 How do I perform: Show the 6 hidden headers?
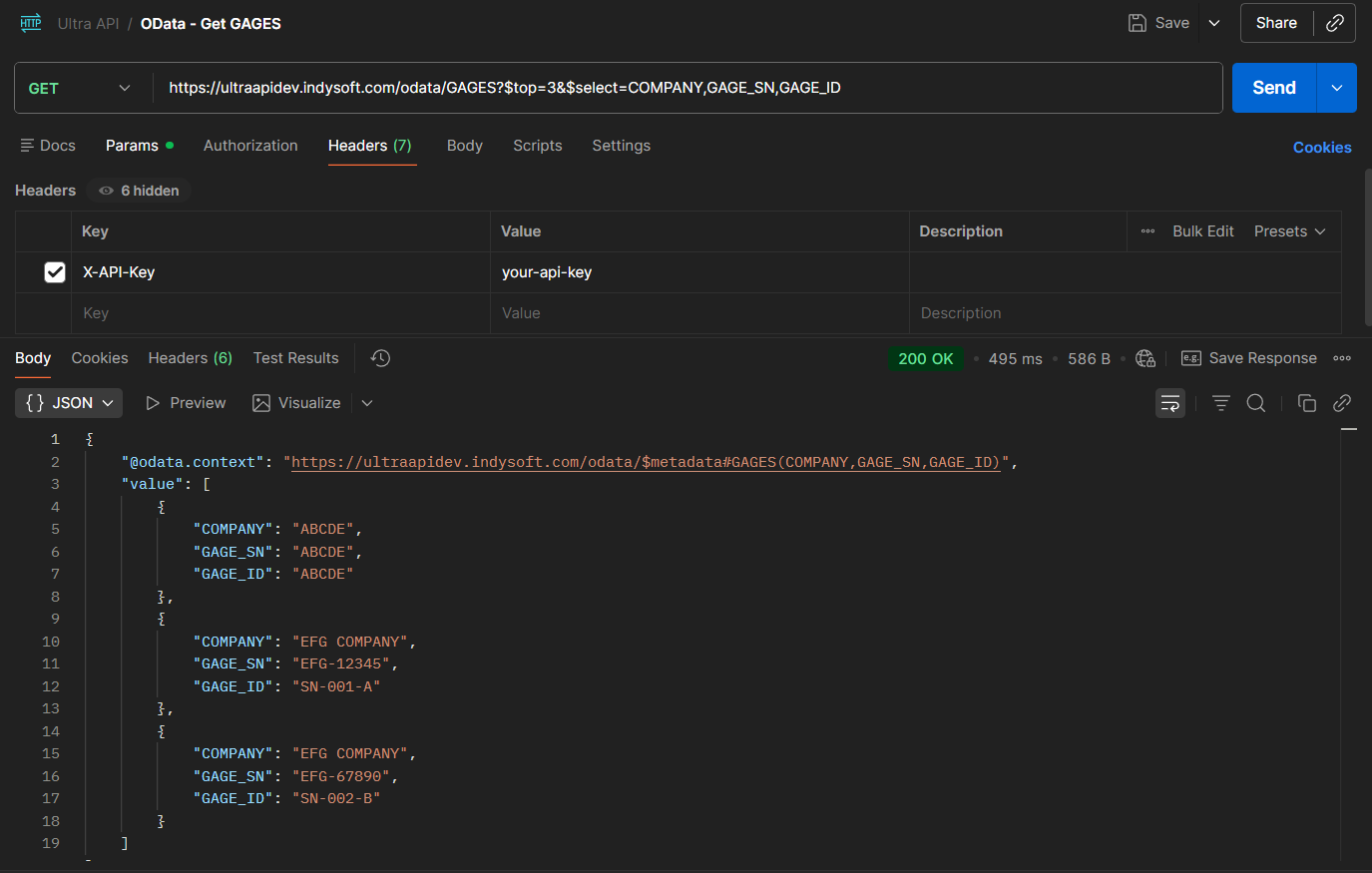[x=139, y=191]
